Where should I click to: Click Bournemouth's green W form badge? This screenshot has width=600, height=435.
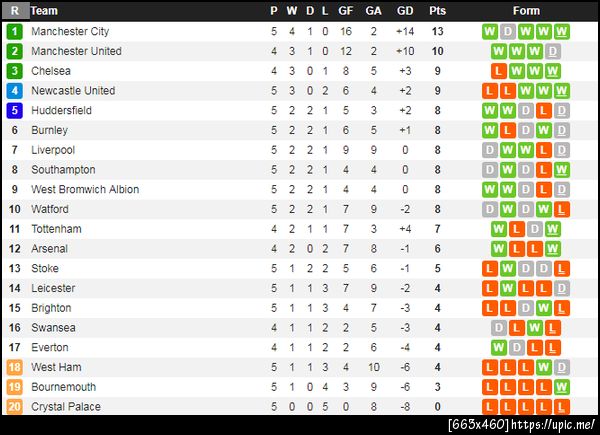pos(562,387)
